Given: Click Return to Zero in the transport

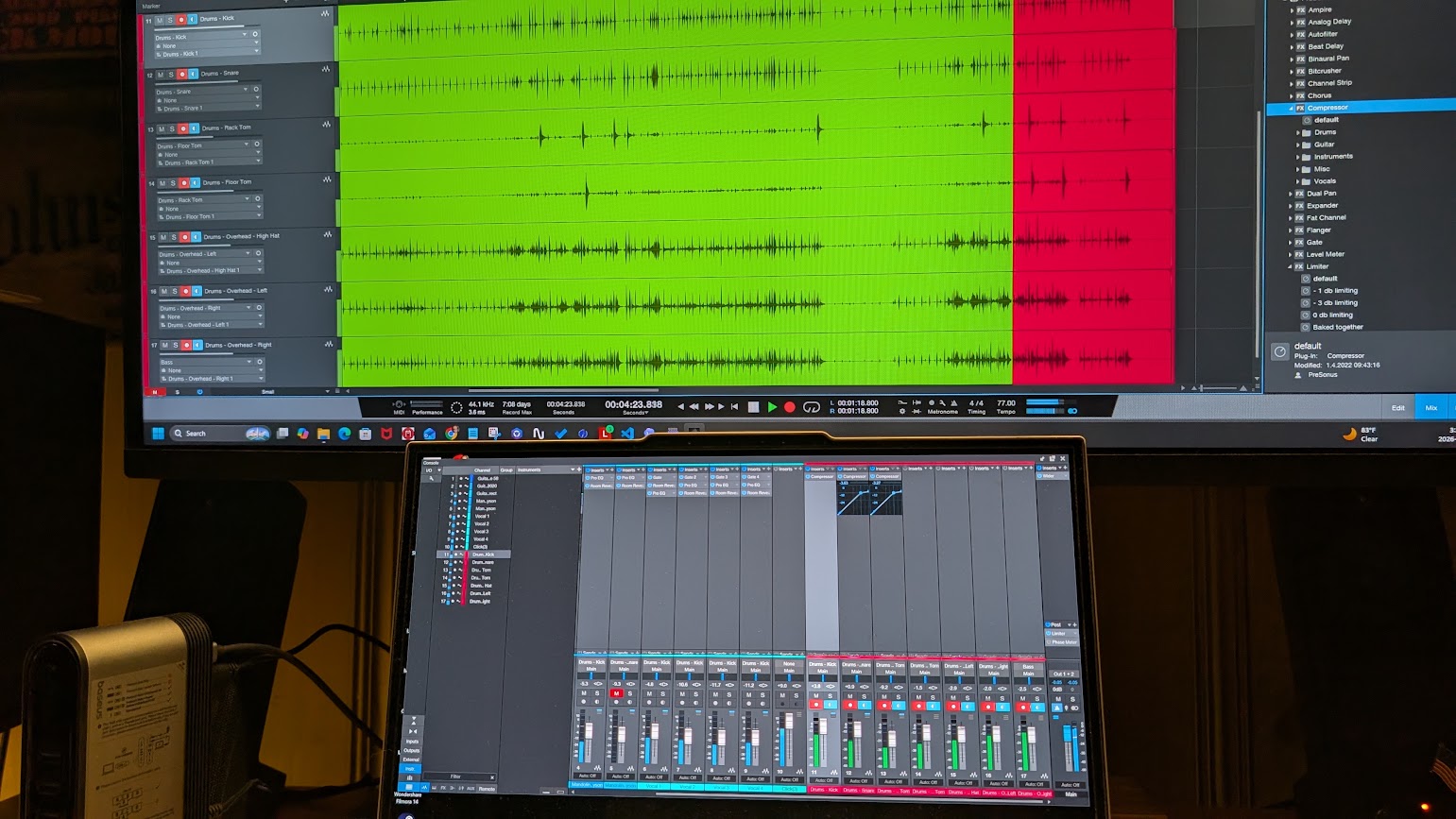Looking at the screenshot, I should [x=734, y=407].
